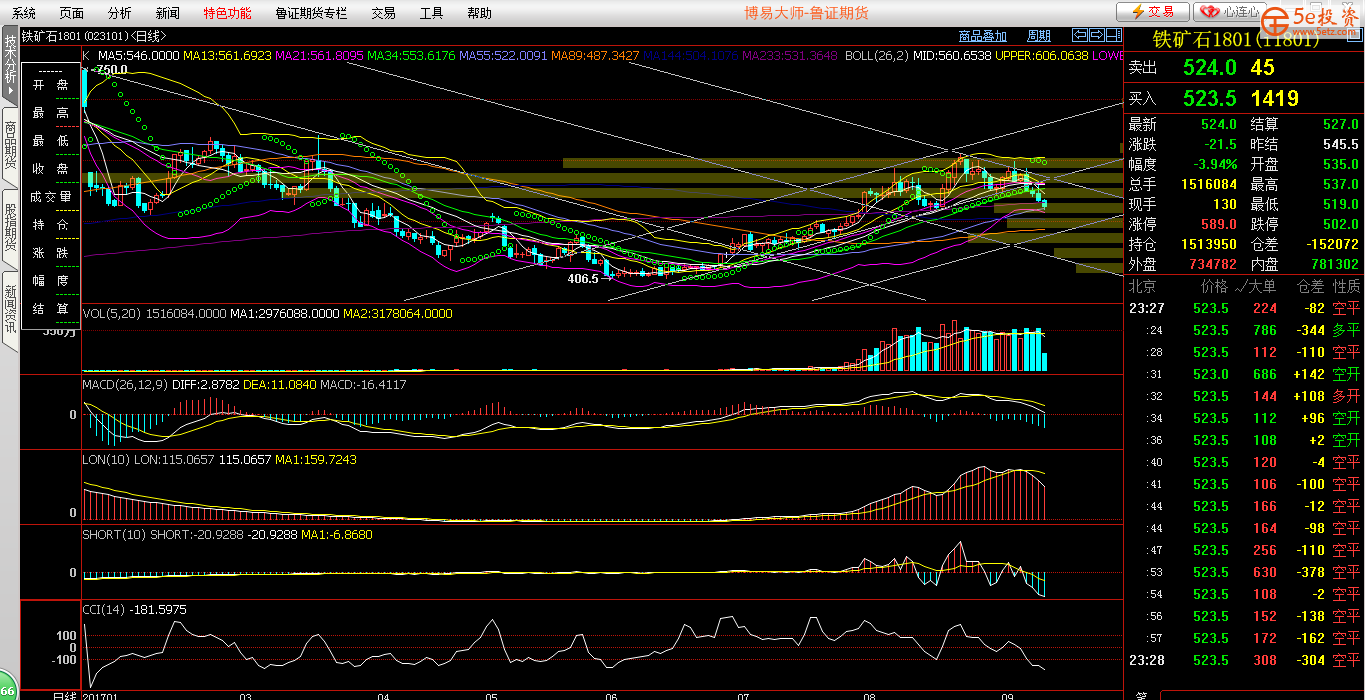
Task: Click the 买入 volume 1419
Action: 1275,98
